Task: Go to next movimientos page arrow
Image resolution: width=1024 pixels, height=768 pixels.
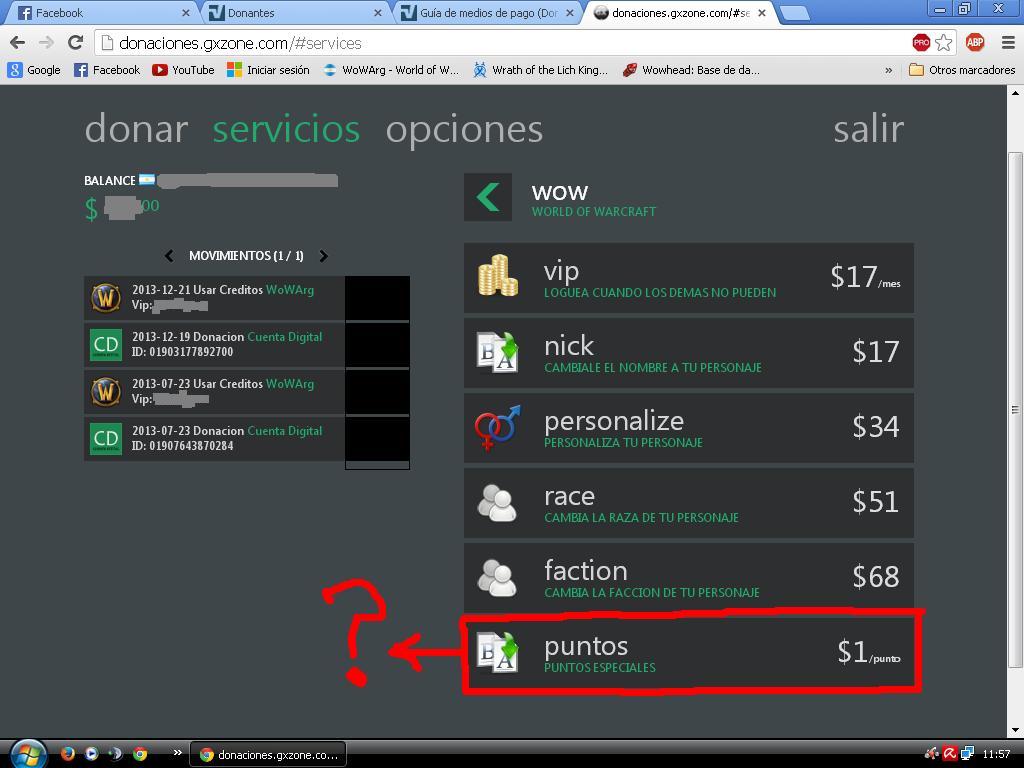Action: coord(323,256)
